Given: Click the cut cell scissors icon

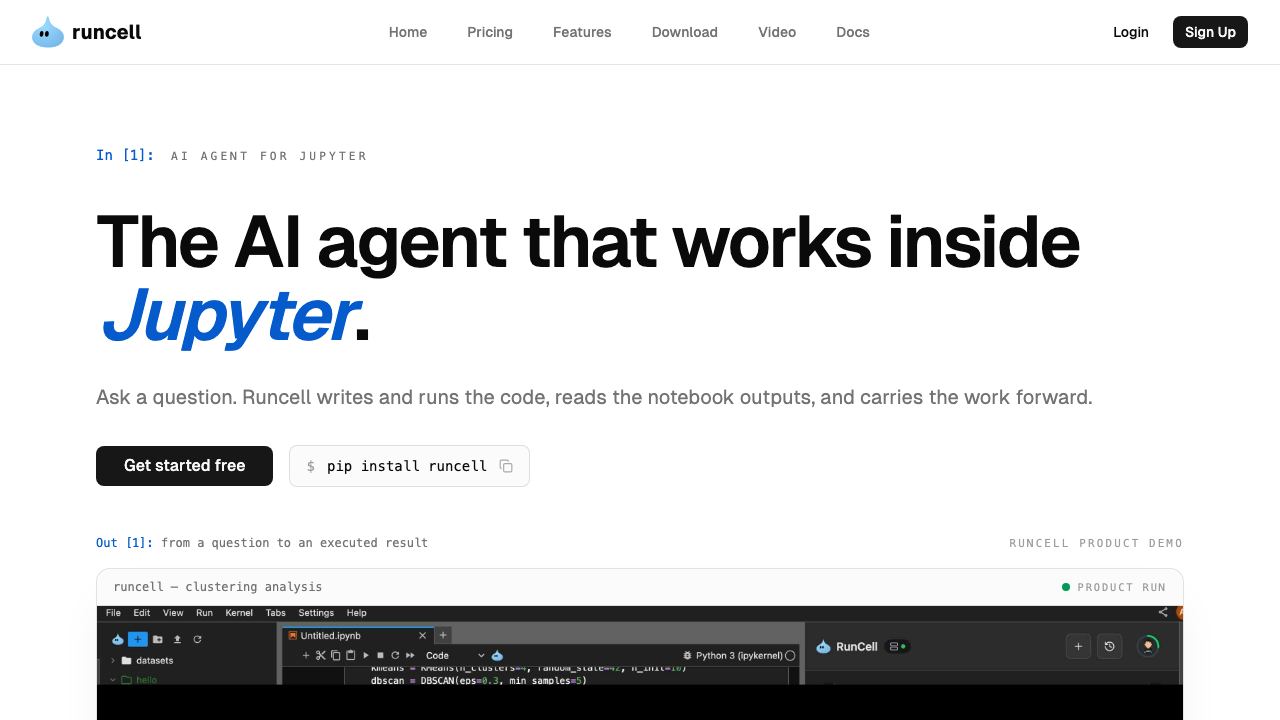Looking at the screenshot, I should 321,655.
